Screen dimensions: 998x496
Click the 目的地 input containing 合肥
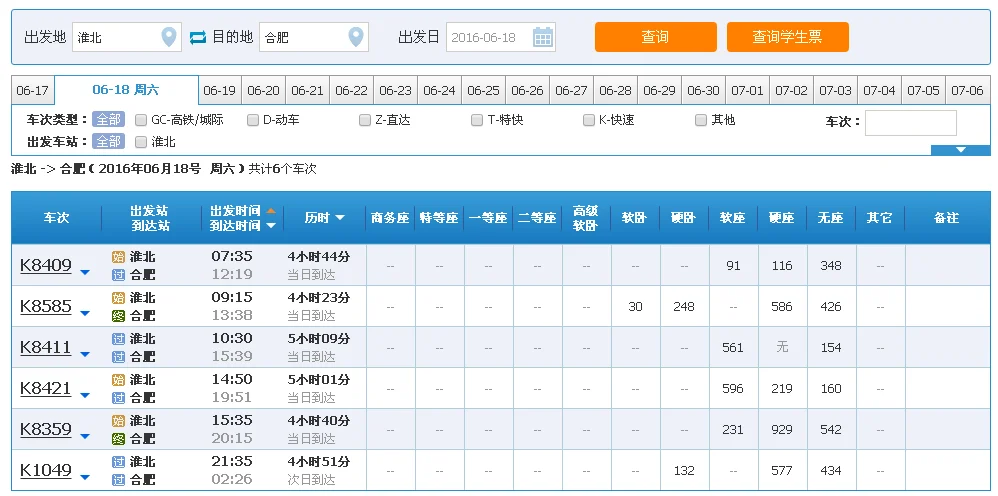[314, 37]
